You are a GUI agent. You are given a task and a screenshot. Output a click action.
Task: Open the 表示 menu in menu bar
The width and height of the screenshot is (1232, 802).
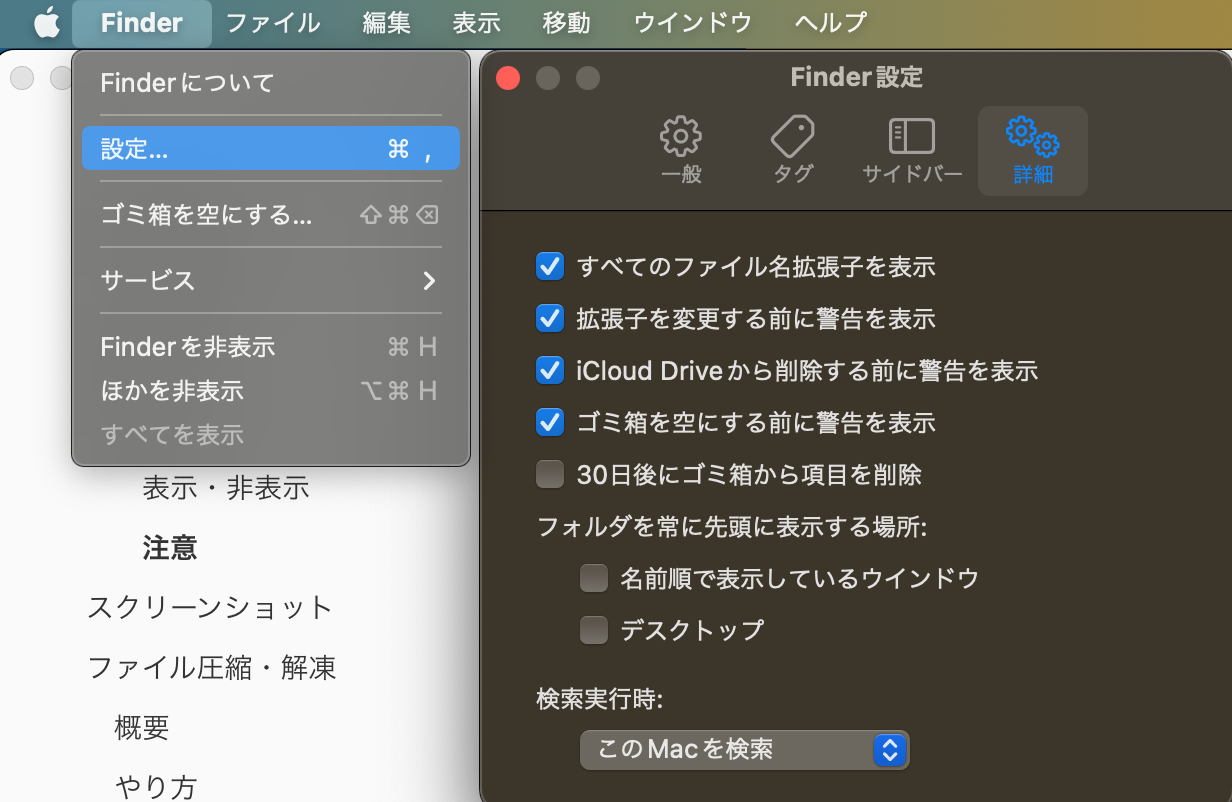coord(476,22)
